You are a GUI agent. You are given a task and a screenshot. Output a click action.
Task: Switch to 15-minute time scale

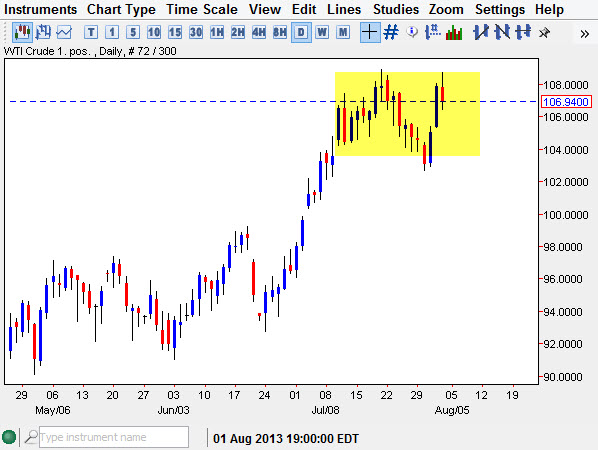pyautogui.click(x=175, y=32)
